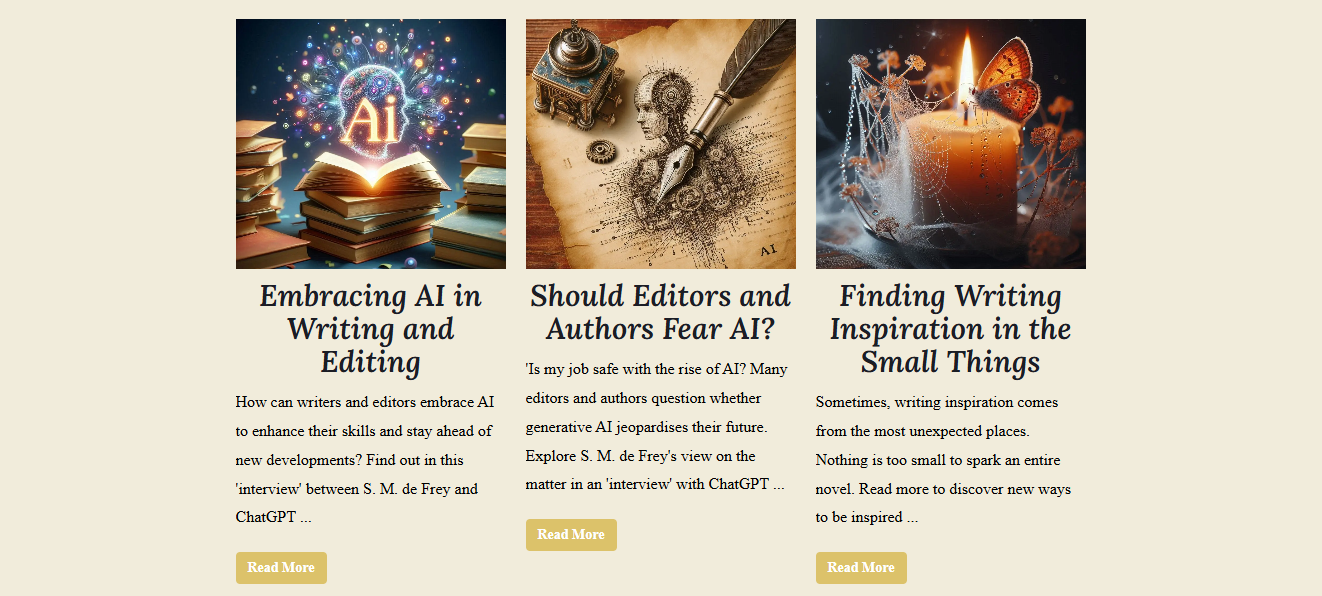The width and height of the screenshot is (1322, 596).
Task: Click excerpt starting 'Is my job safe'
Action: tap(657, 427)
